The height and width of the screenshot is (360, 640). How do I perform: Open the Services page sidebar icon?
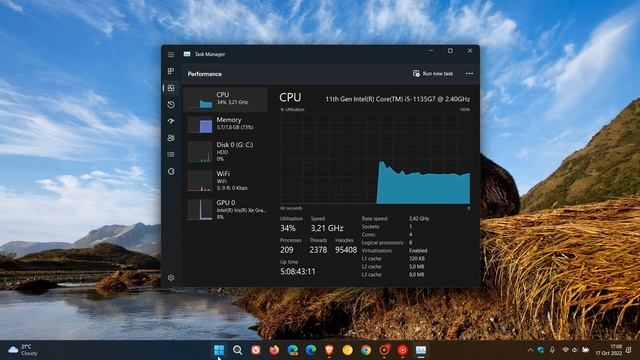[171, 171]
